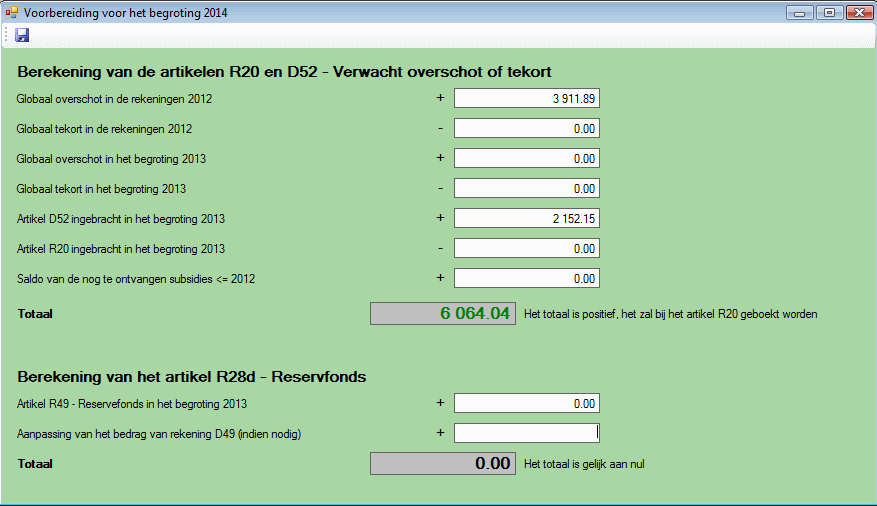Click the save floppy disk icon

22,35
